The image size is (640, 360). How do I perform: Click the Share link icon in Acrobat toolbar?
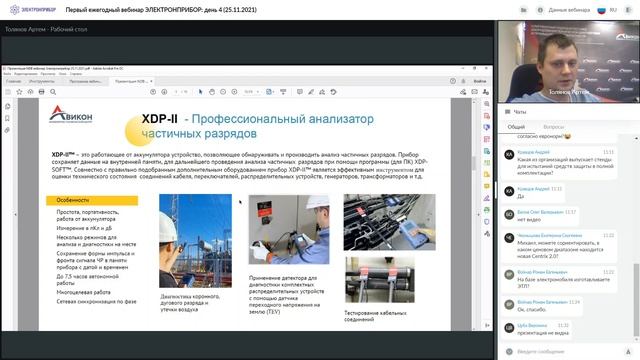(x=463, y=92)
